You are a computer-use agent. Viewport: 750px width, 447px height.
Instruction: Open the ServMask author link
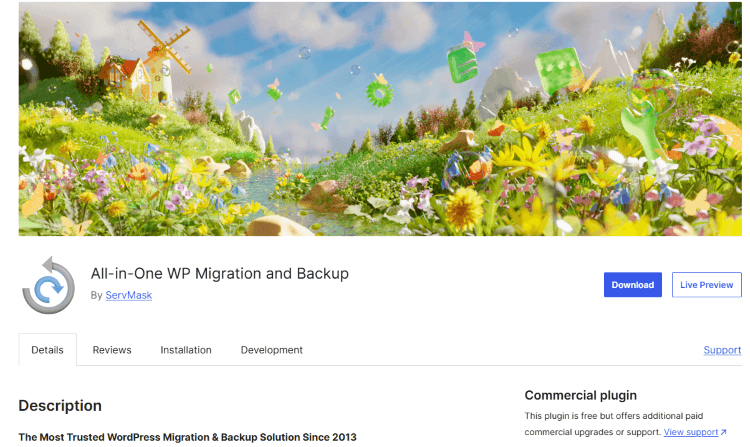(129, 295)
